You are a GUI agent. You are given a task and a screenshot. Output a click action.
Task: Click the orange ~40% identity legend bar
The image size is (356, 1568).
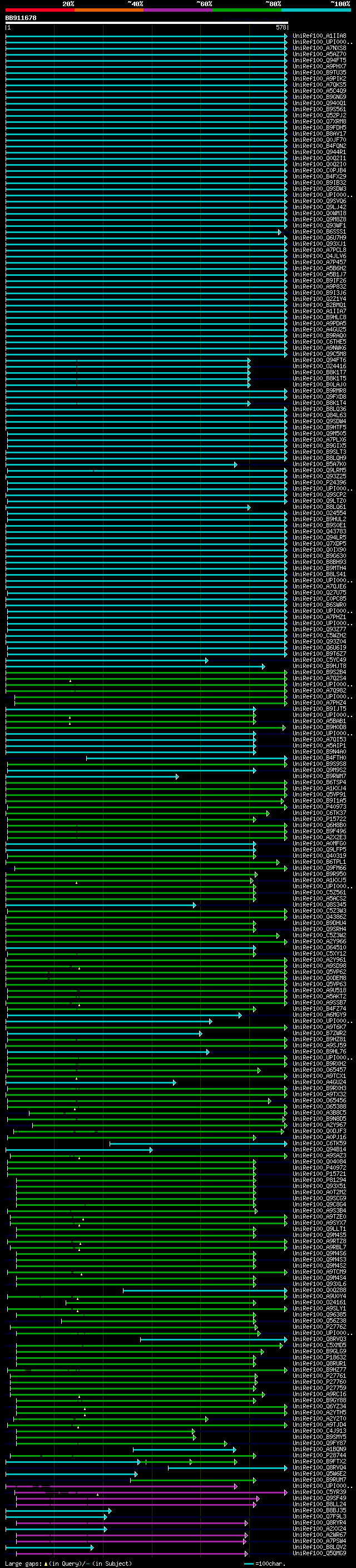[110, 10]
